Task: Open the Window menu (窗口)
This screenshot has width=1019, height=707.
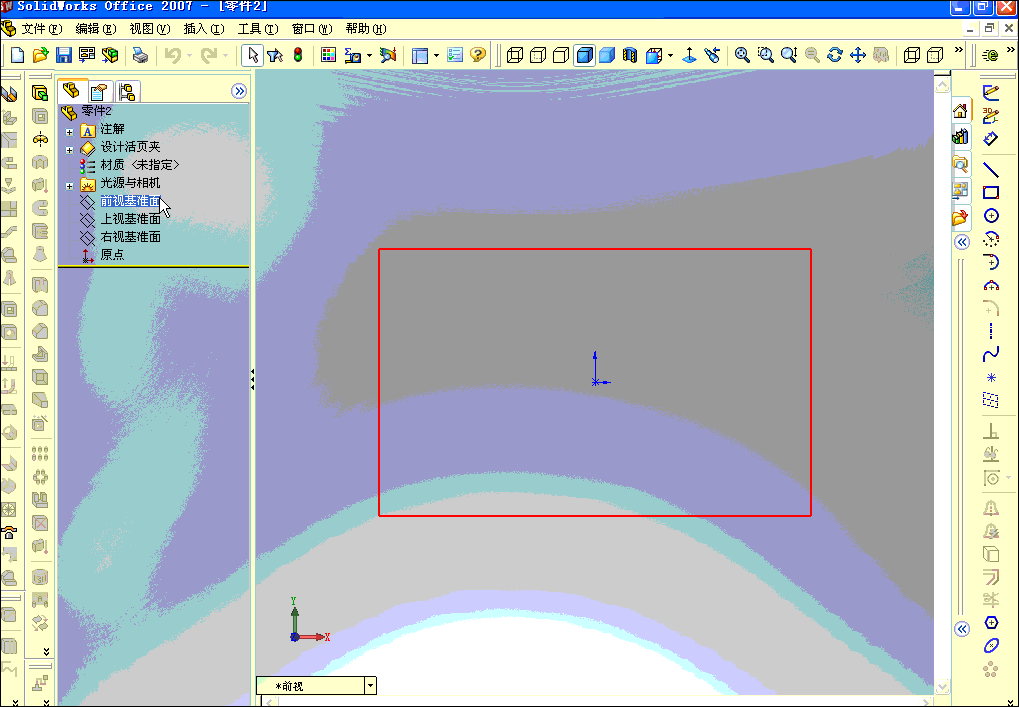Action: [x=312, y=29]
